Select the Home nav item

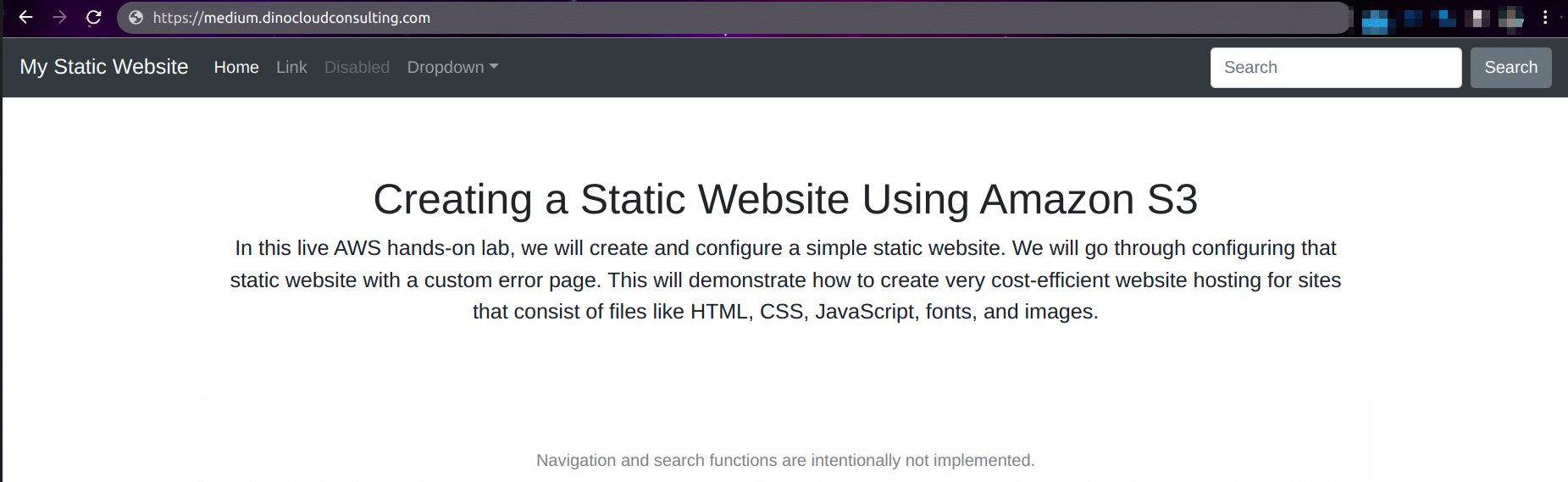click(x=236, y=67)
